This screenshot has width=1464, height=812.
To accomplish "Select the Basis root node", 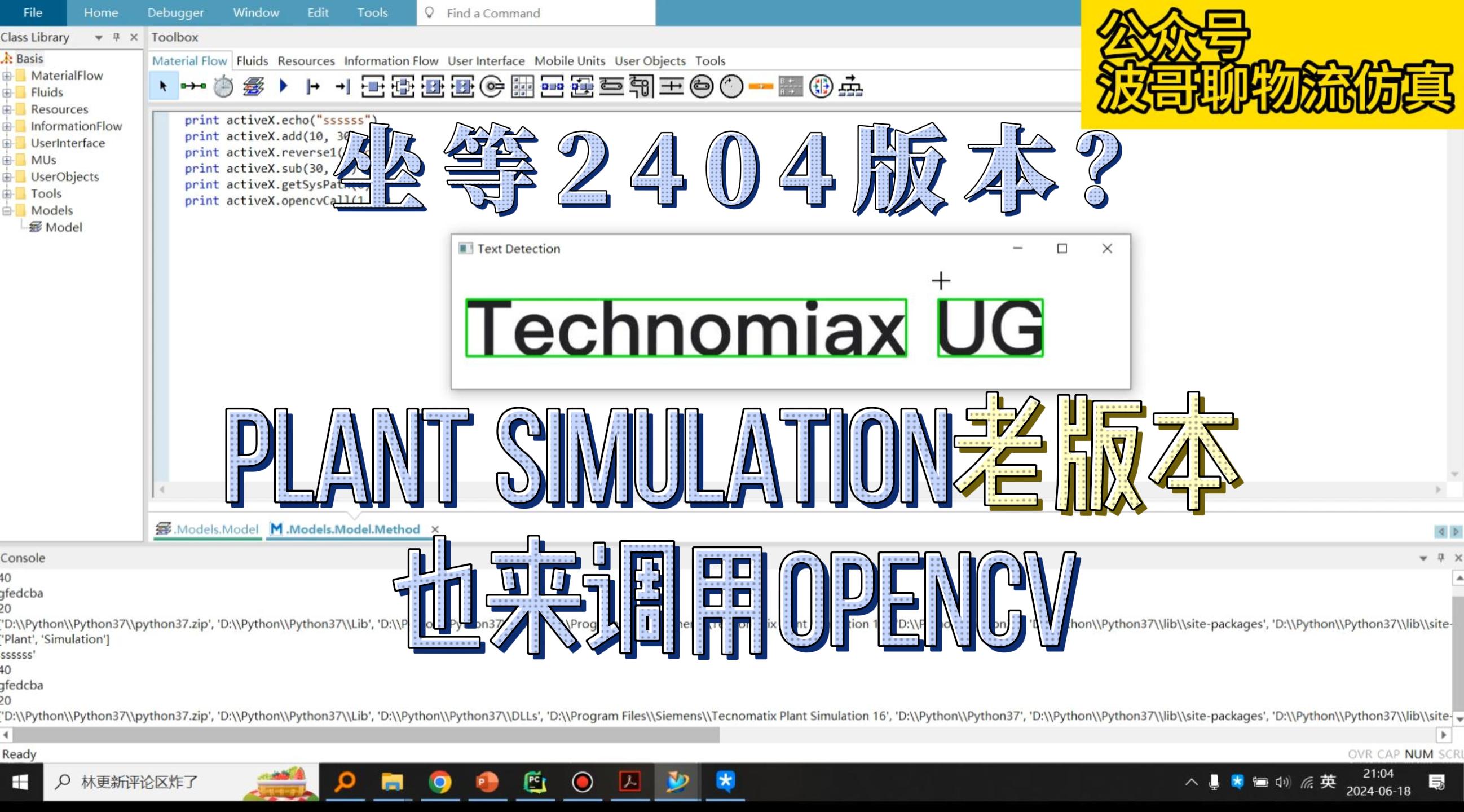I will (x=23, y=59).
